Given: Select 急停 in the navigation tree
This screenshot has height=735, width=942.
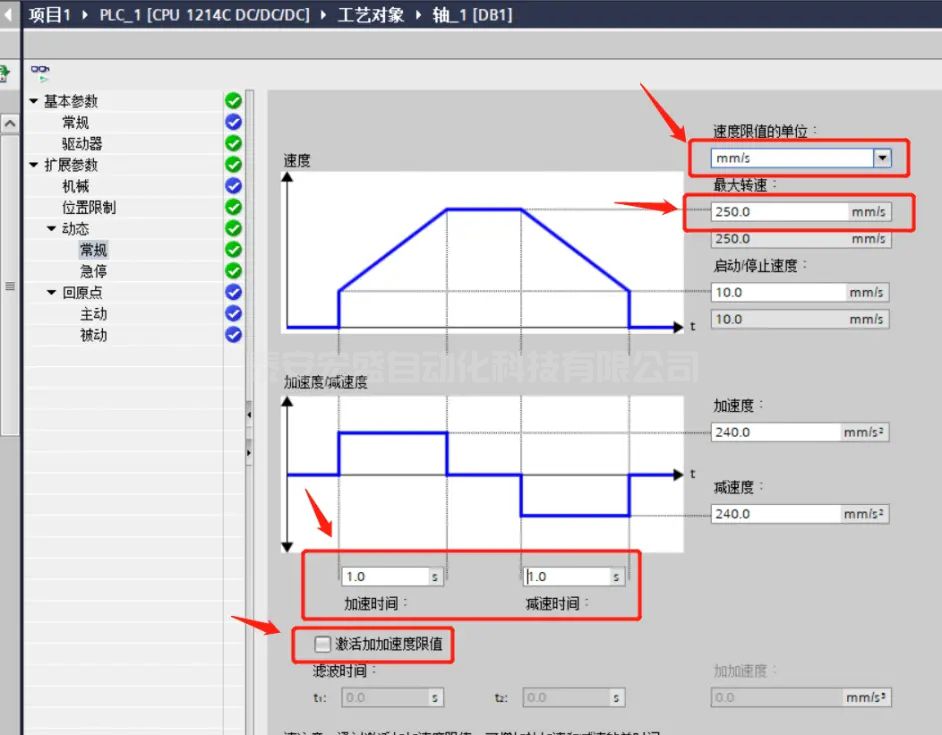Looking at the screenshot, I should 93,271.
